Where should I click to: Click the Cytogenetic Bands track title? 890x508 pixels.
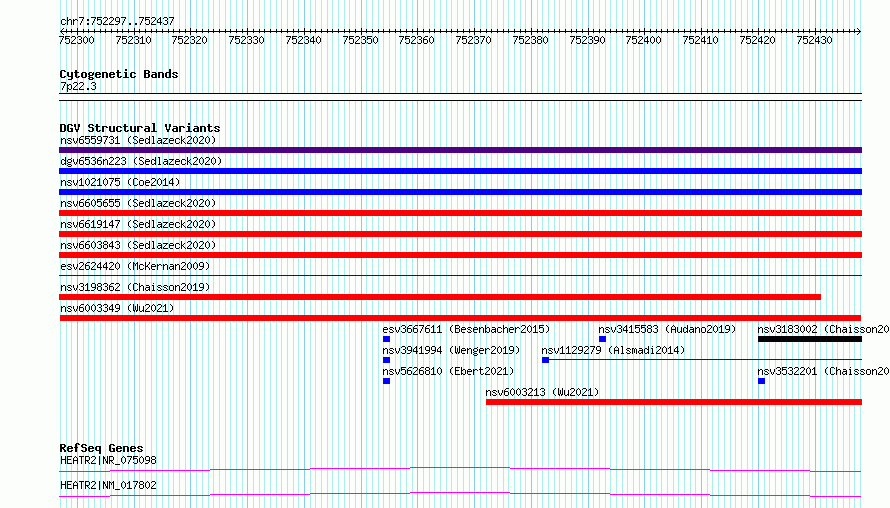pos(119,74)
